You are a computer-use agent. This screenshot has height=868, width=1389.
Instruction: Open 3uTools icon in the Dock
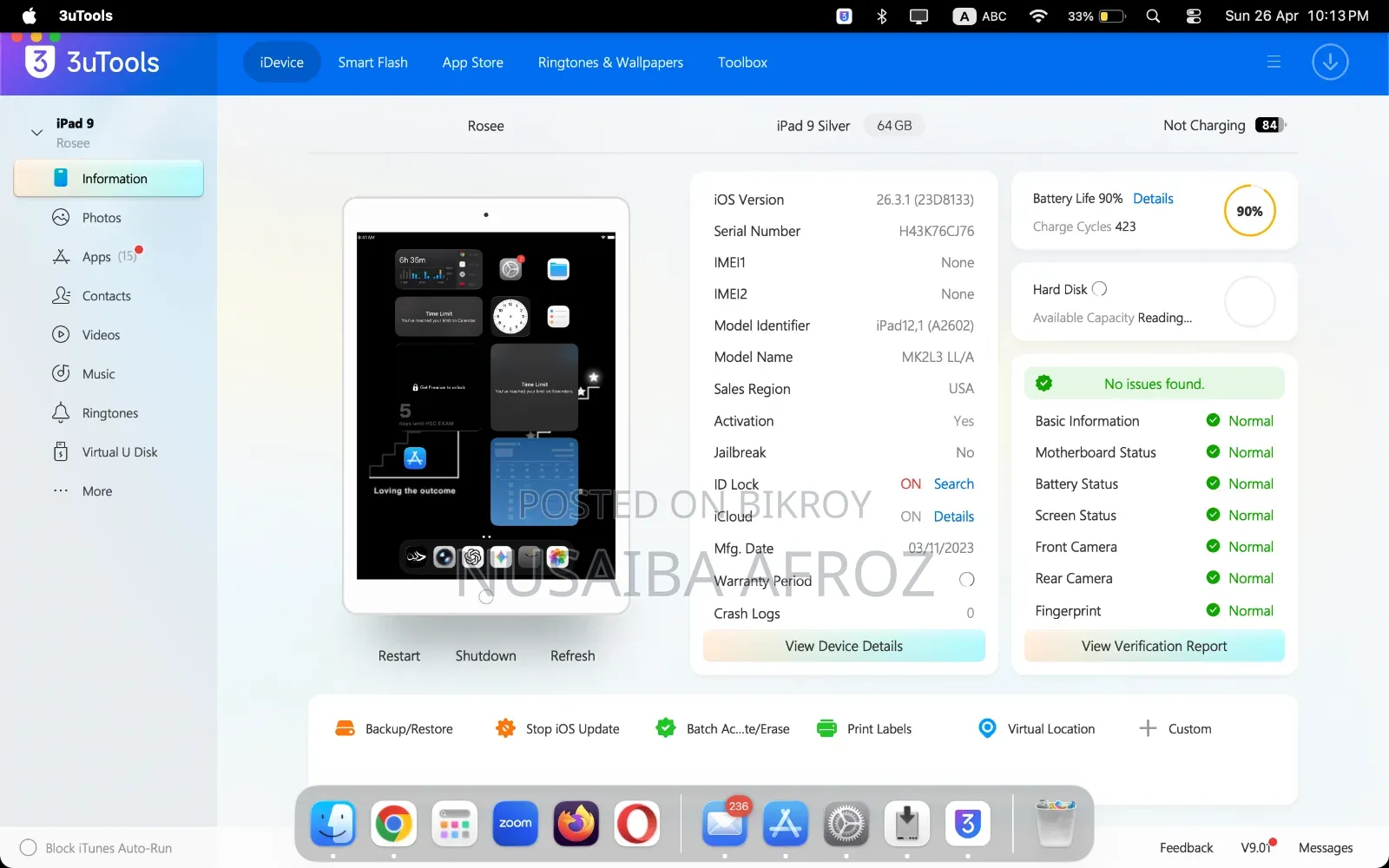click(x=968, y=824)
